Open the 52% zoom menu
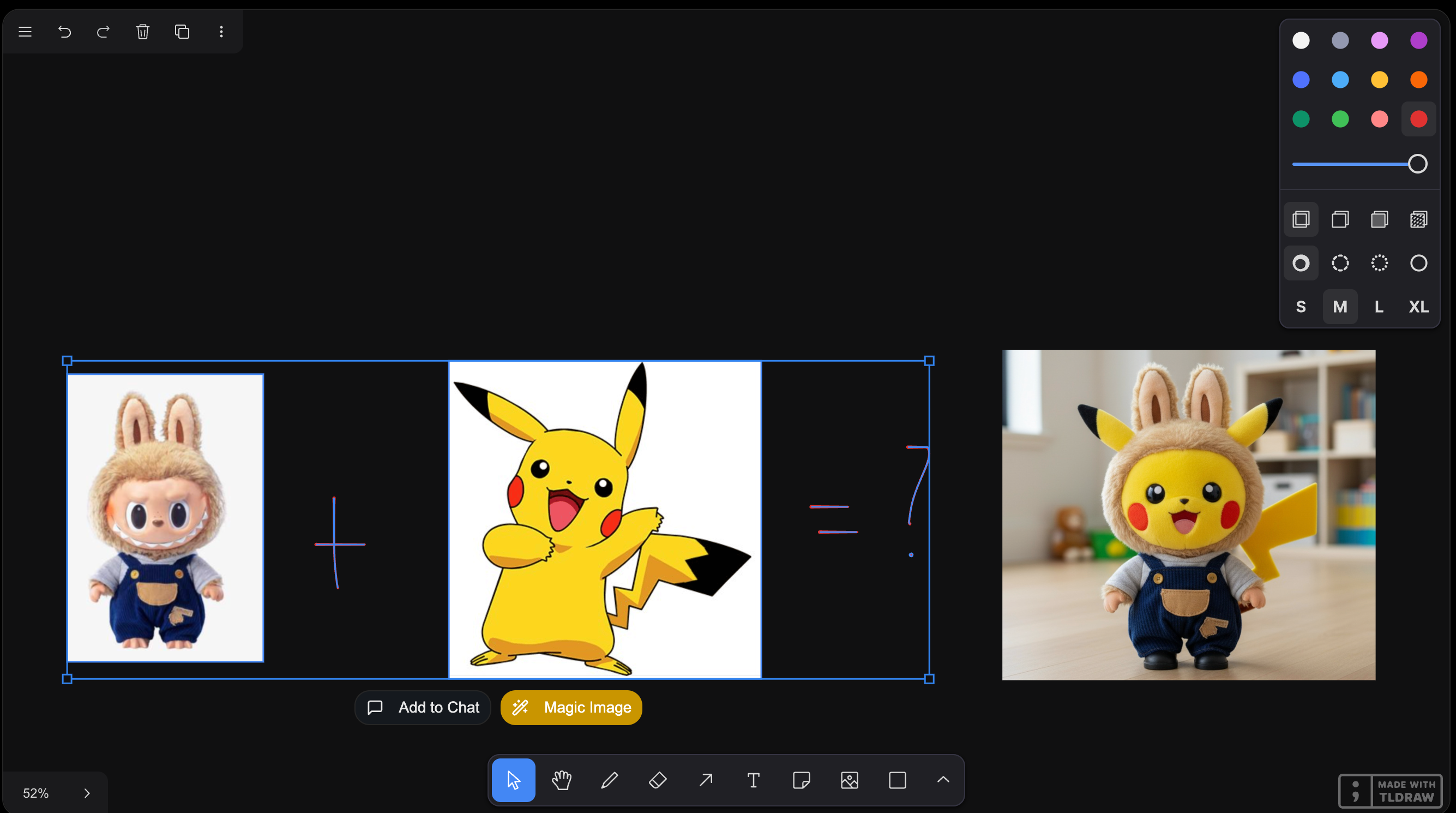 click(x=35, y=793)
